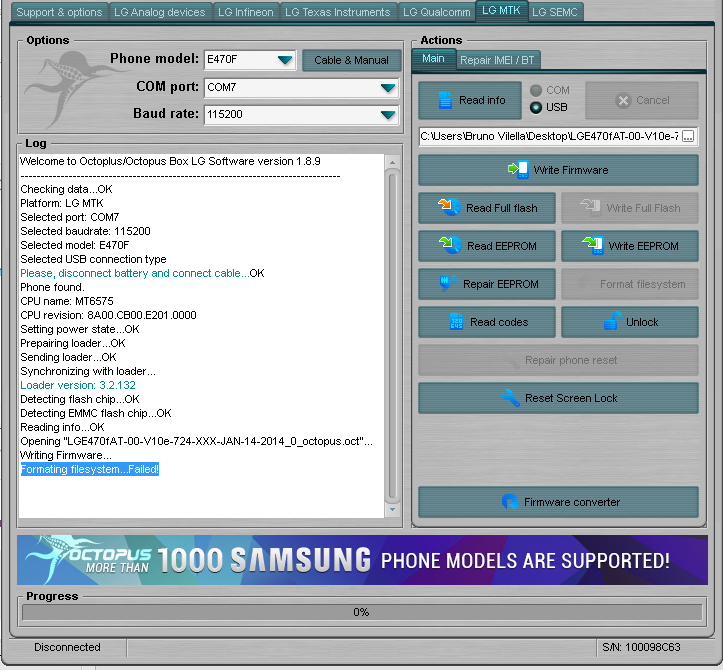
Task: Click the 'Loader version: 3.2.132' log line
Action: click(x=78, y=385)
